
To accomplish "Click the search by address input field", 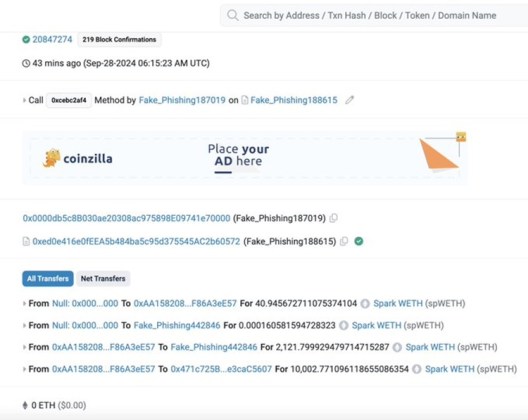I will pyautogui.click(x=374, y=15).
